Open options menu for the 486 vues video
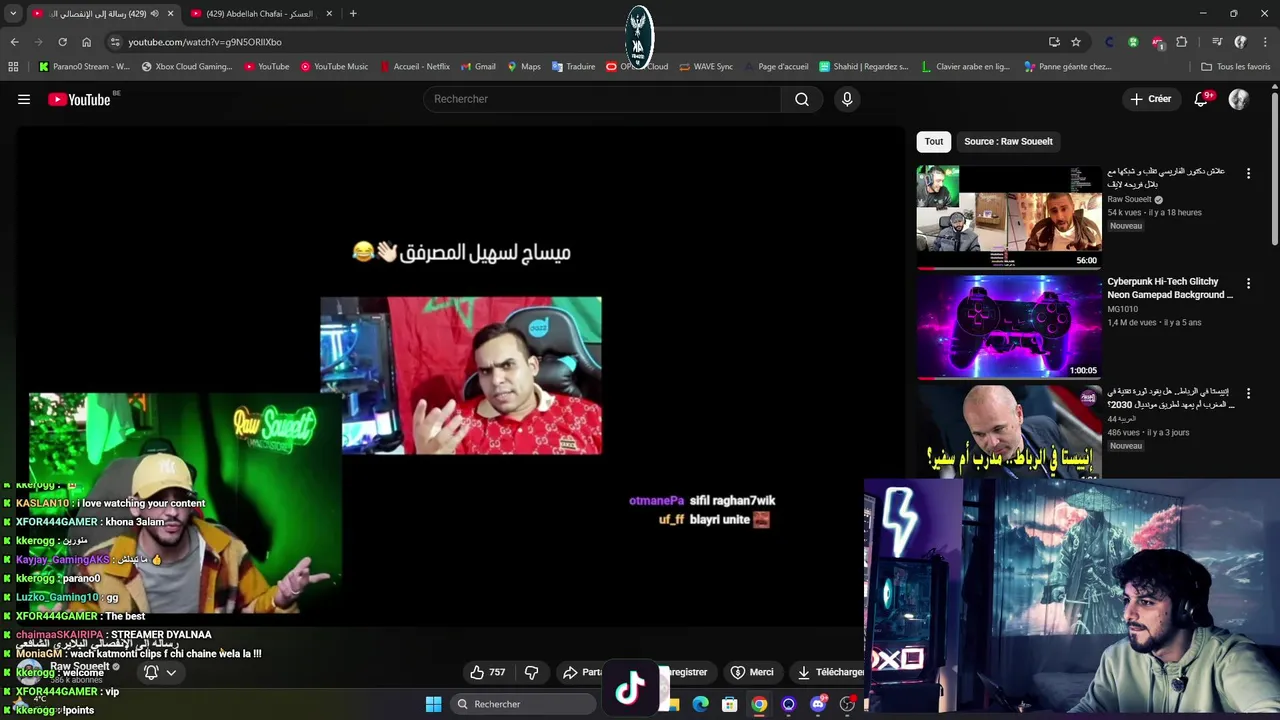This screenshot has width=1280, height=720. point(1248,393)
